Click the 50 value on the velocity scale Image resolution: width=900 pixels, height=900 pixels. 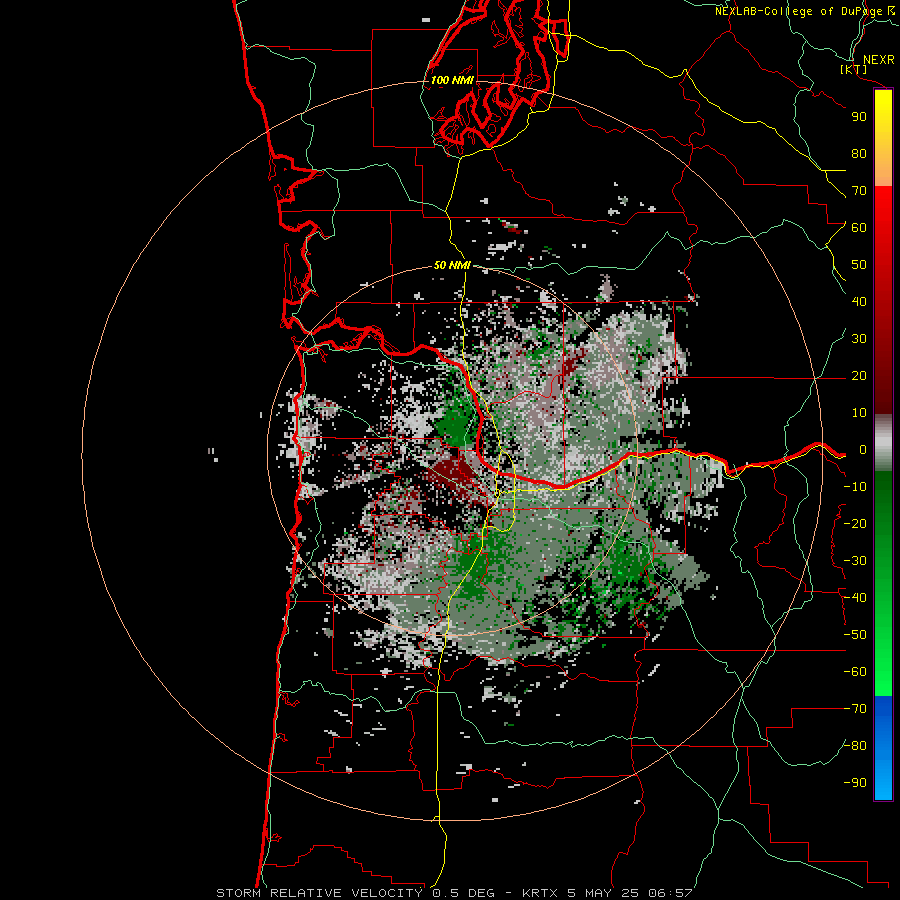[859, 265]
